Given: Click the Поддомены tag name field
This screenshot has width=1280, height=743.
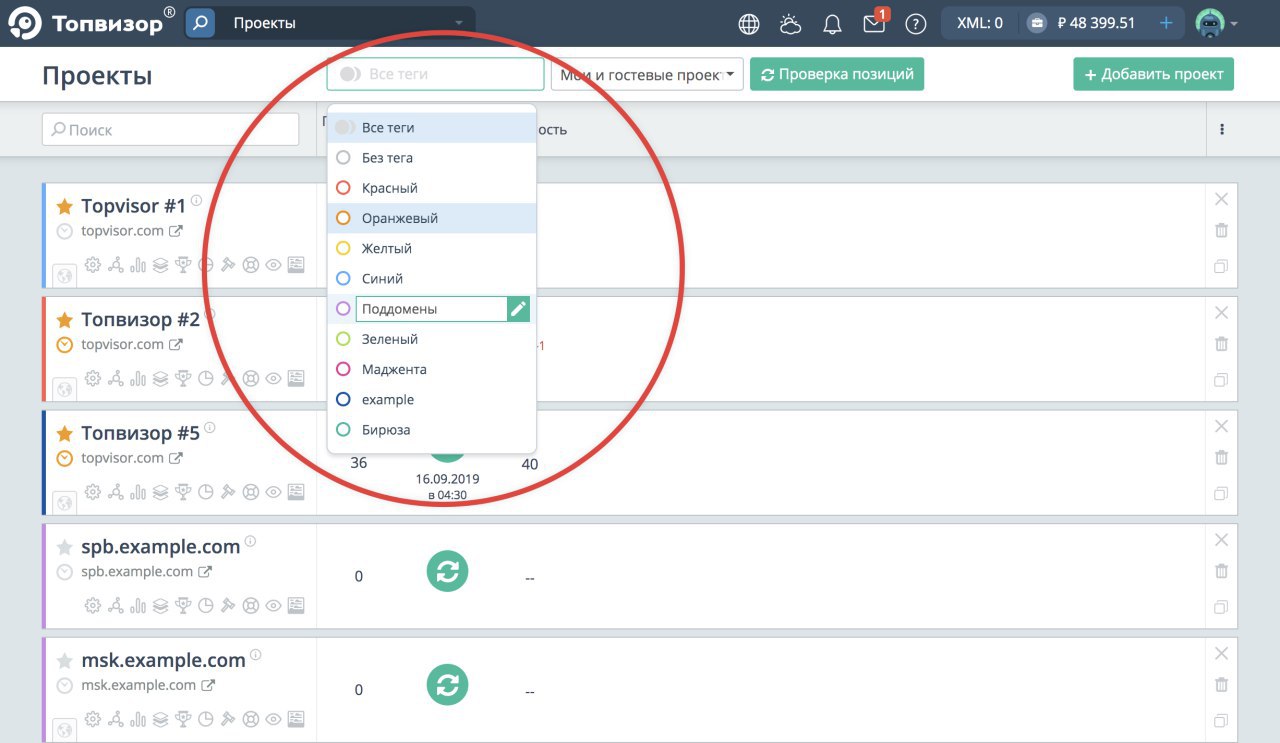Looking at the screenshot, I should [x=431, y=309].
